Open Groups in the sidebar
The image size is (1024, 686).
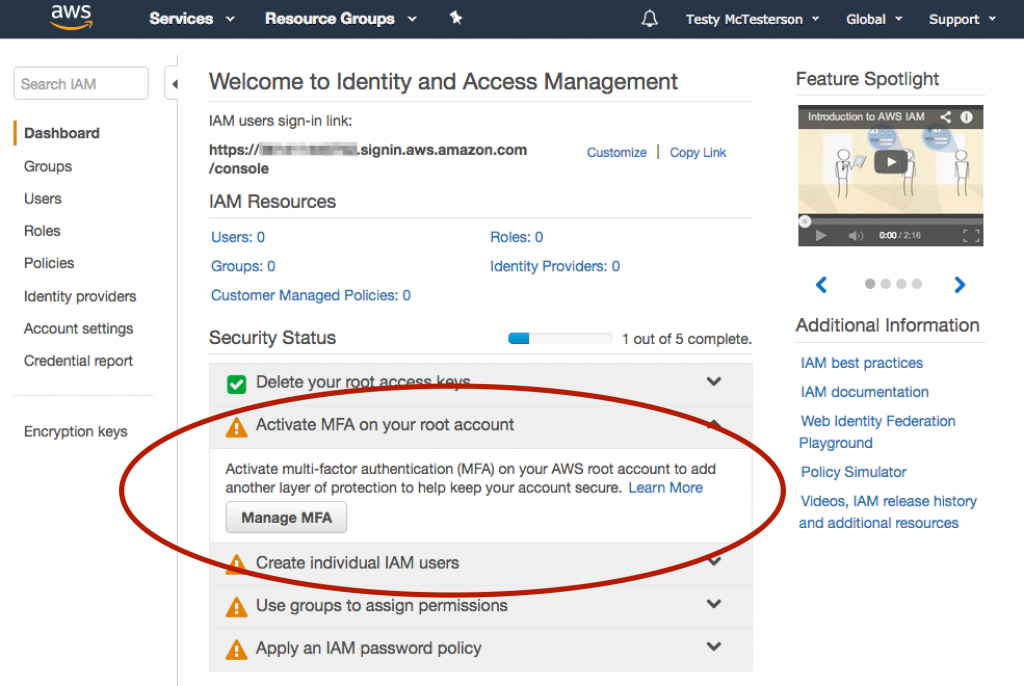point(48,167)
